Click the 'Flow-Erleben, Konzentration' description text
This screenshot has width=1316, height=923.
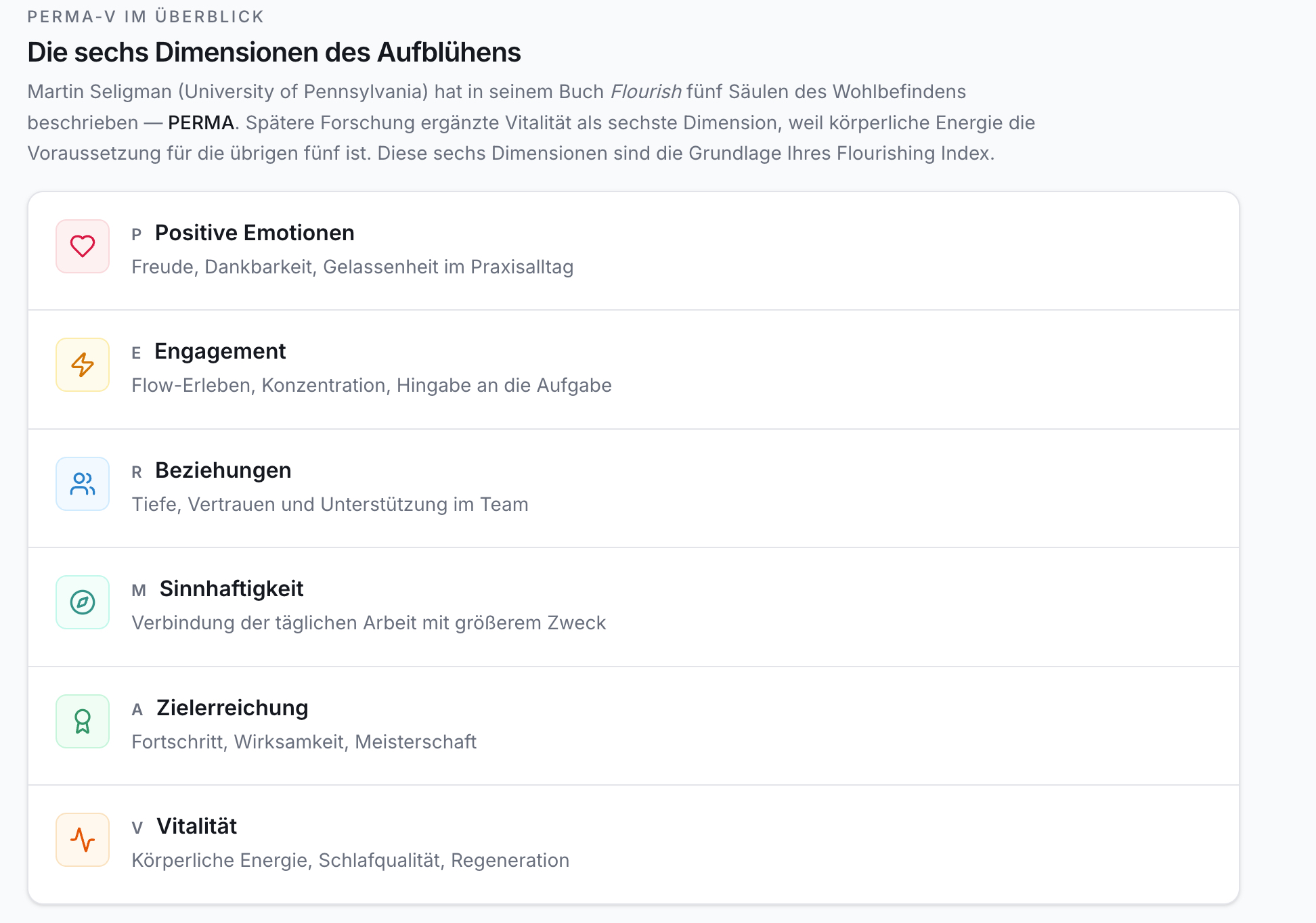pos(372,385)
